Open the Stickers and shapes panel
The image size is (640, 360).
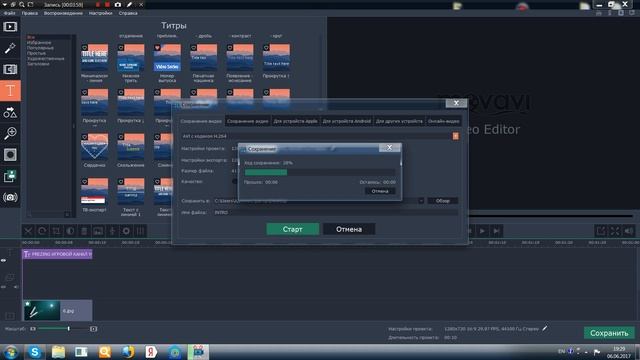pos(10,112)
